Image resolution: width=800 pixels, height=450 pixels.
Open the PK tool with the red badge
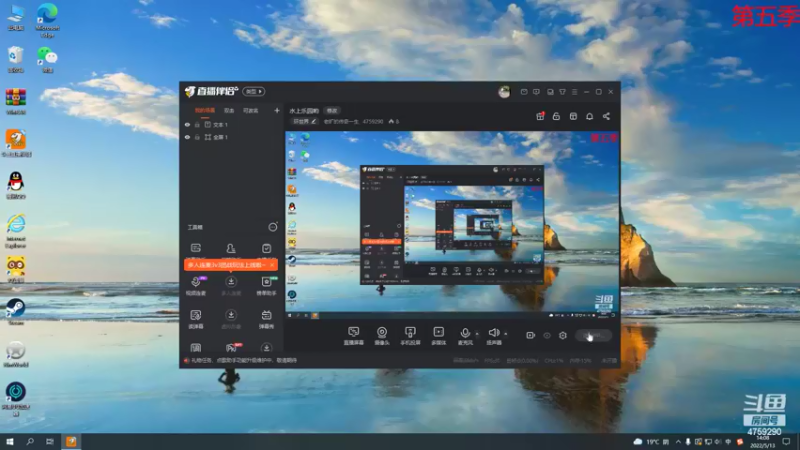click(x=232, y=347)
